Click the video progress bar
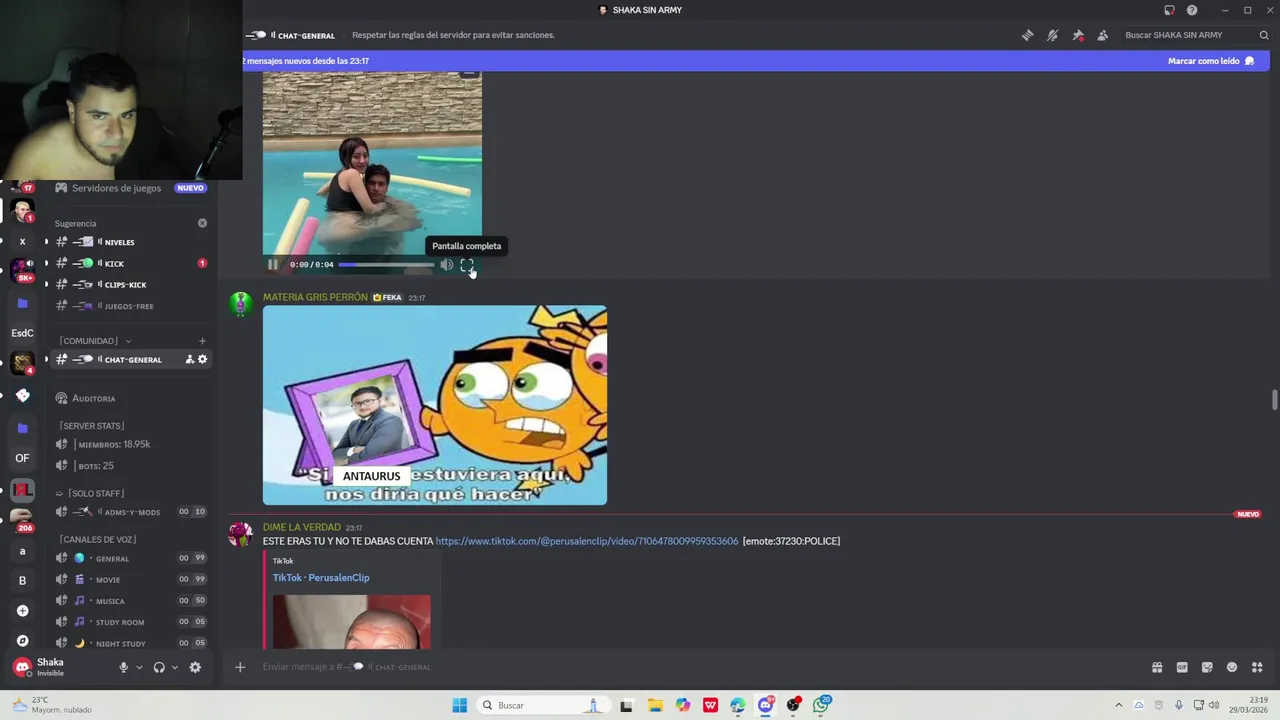The height and width of the screenshot is (720, 1280). 386,265
